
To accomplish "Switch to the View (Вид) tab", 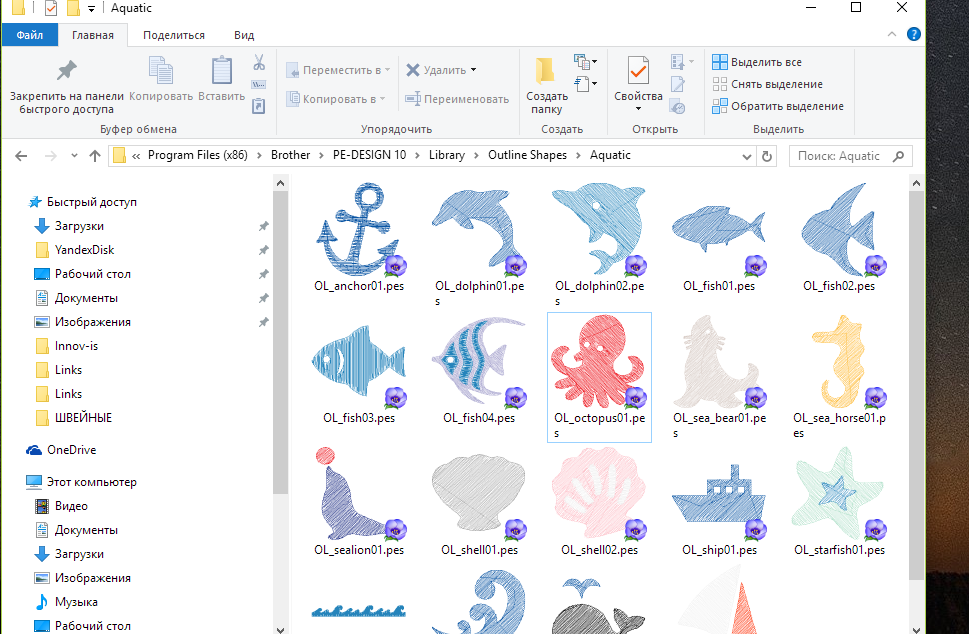I will [x=244, y=35].
